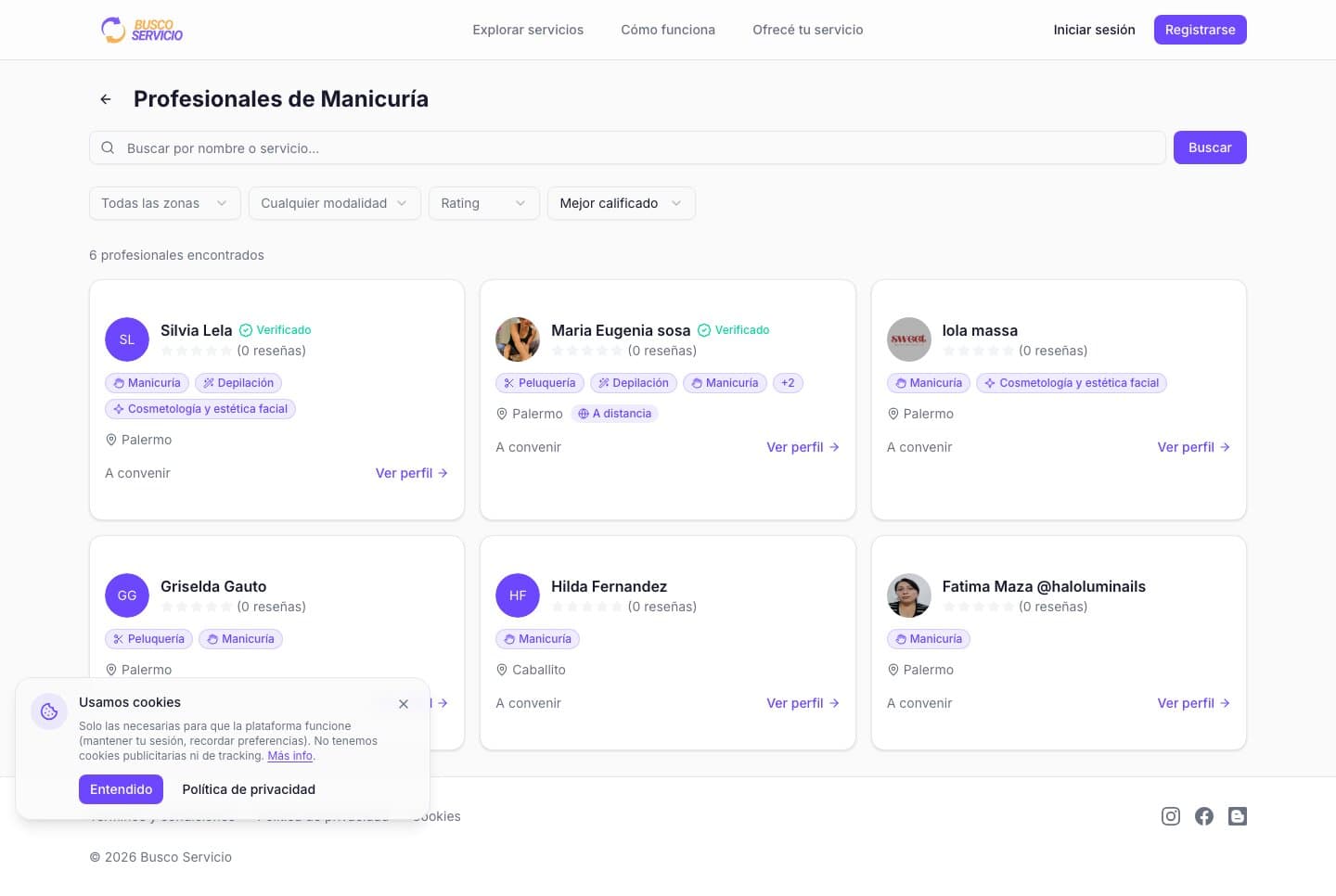Open the Más info cookie link
The image size is (1336, 896).
[x=290, y=756]
